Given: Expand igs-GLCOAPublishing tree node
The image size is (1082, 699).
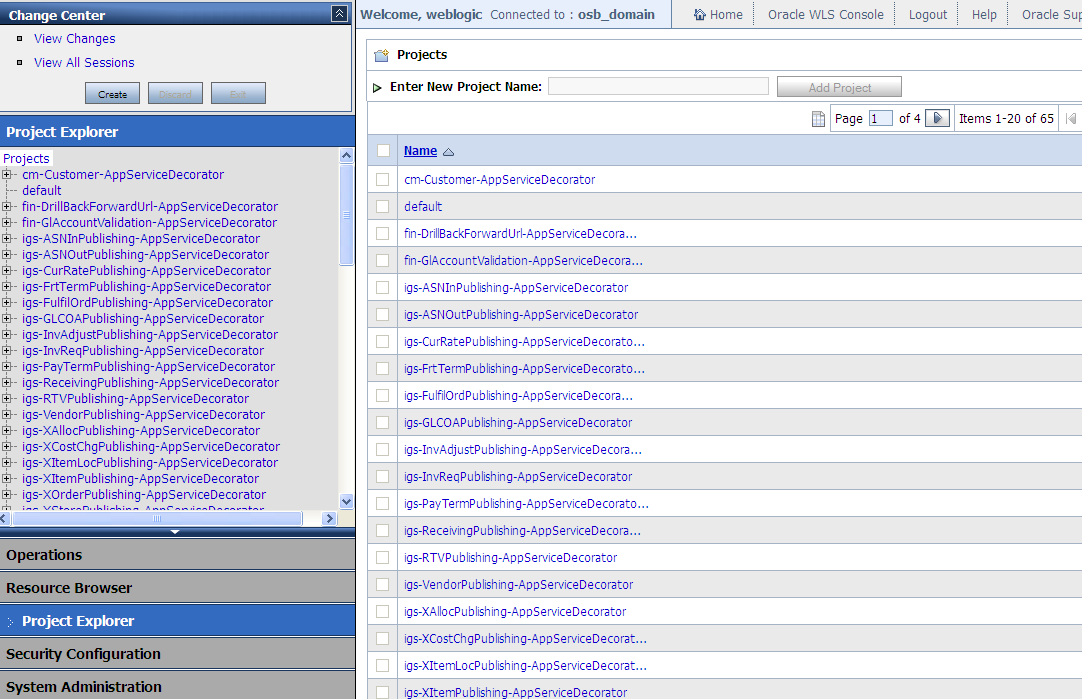Looking at the screenshot, I should pyautogui.click(x=6, y=318).
